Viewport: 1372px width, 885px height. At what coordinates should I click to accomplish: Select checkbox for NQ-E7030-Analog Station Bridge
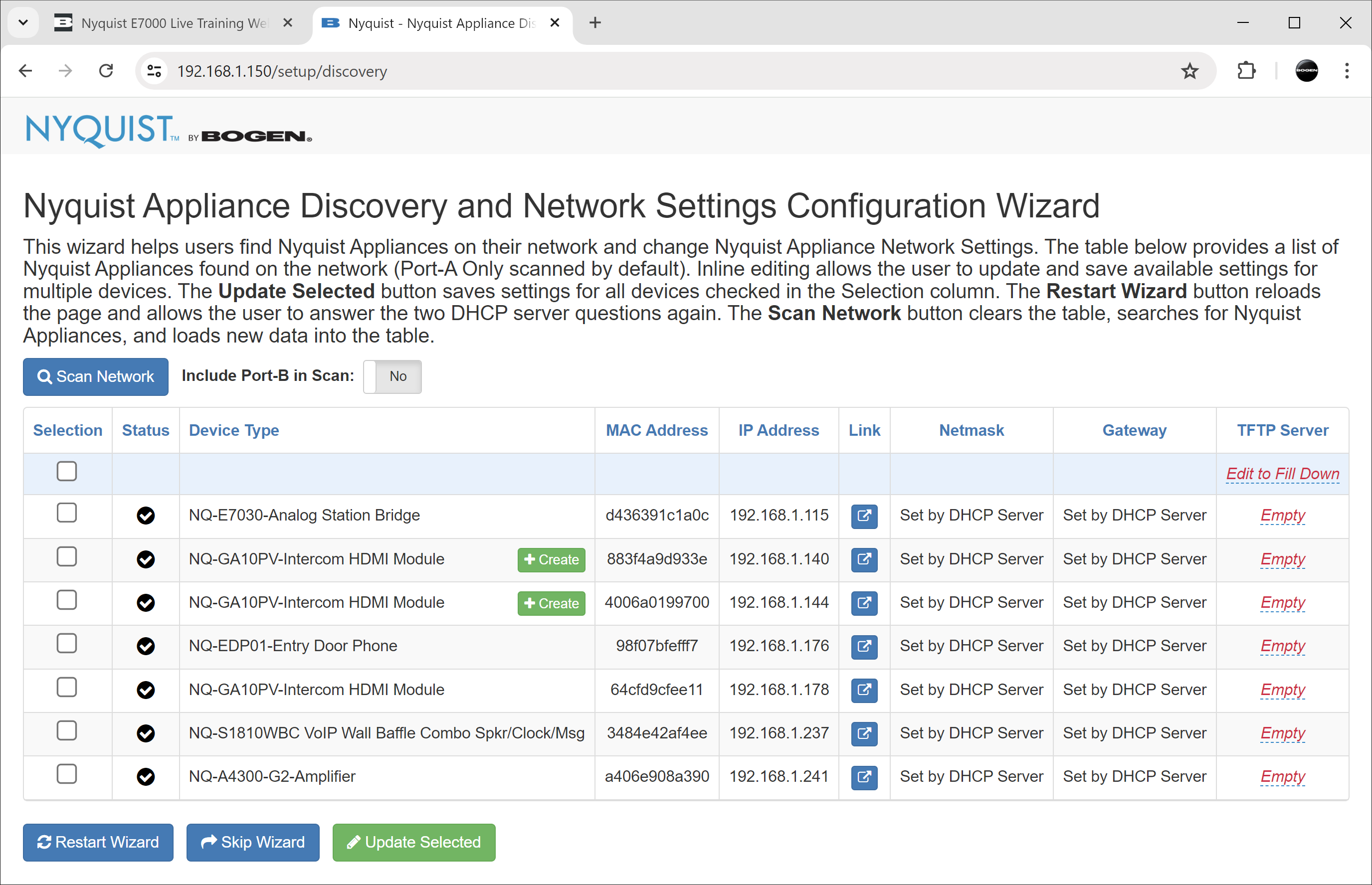click(x=67, y=513)
